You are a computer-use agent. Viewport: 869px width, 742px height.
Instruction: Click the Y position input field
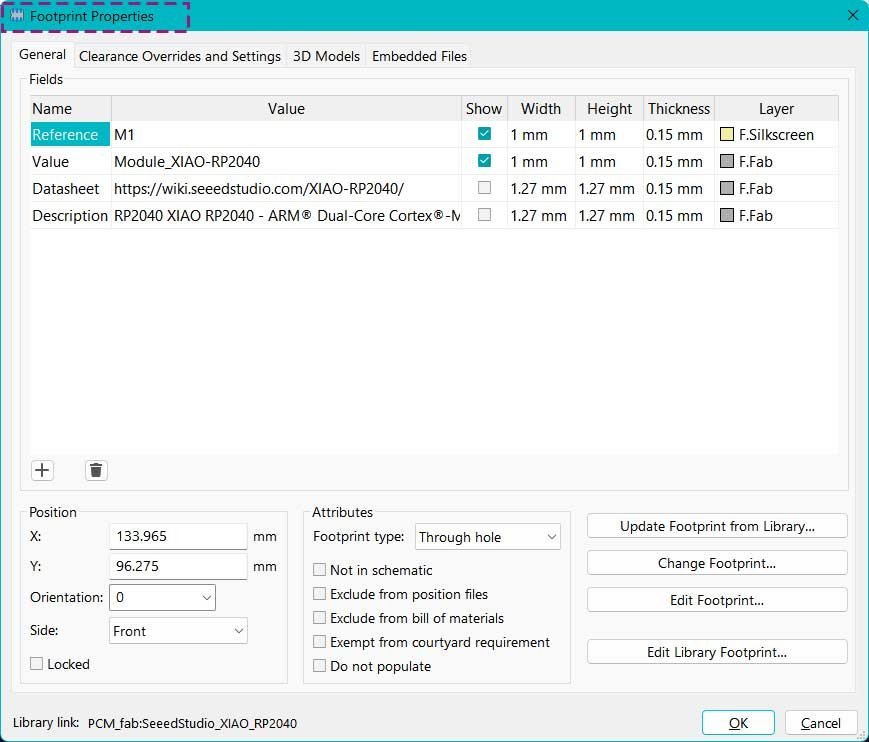point(178,566)
